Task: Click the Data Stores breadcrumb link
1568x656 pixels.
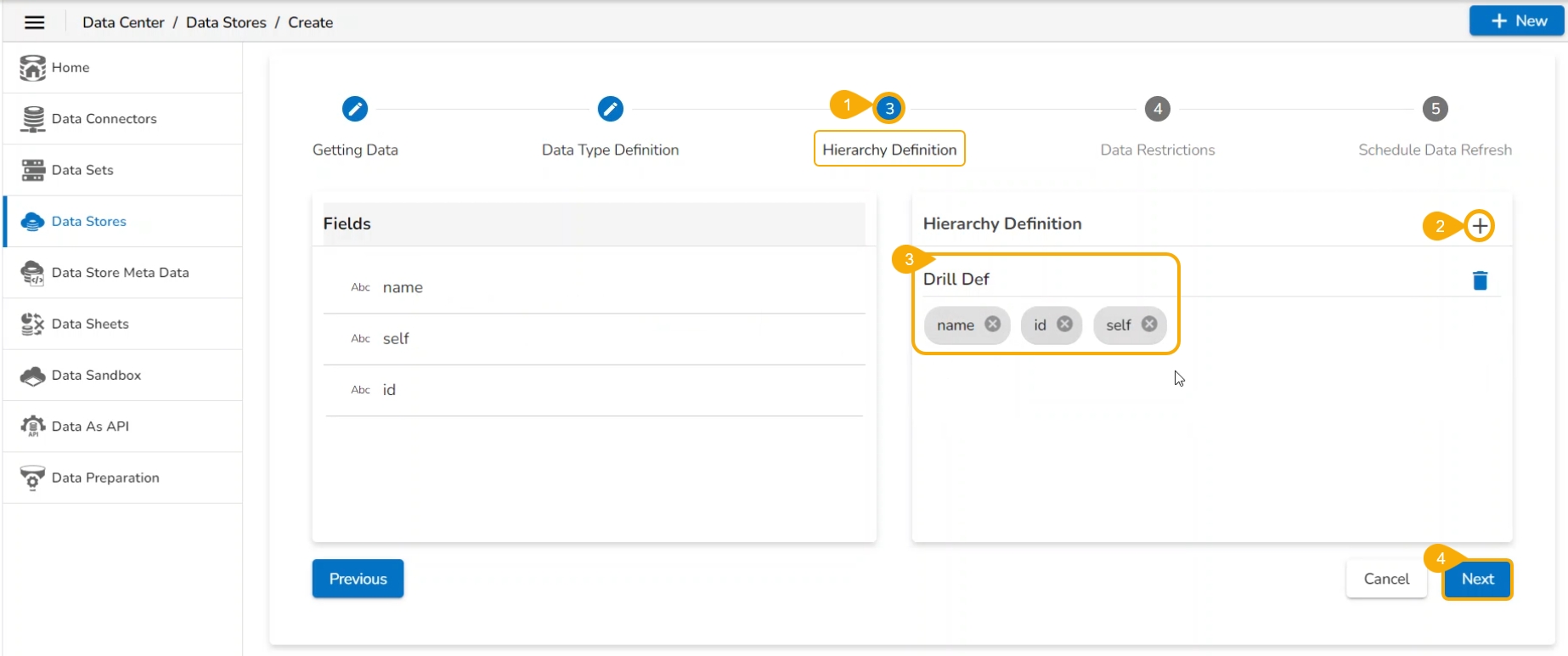Action: (226, 23)
